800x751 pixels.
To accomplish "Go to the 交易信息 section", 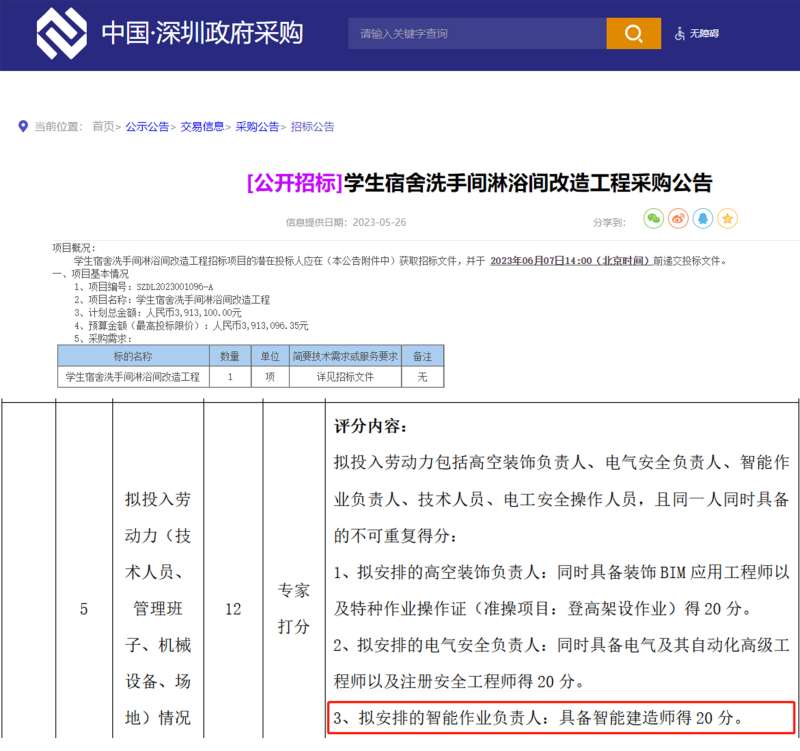I will coord(203,126).
